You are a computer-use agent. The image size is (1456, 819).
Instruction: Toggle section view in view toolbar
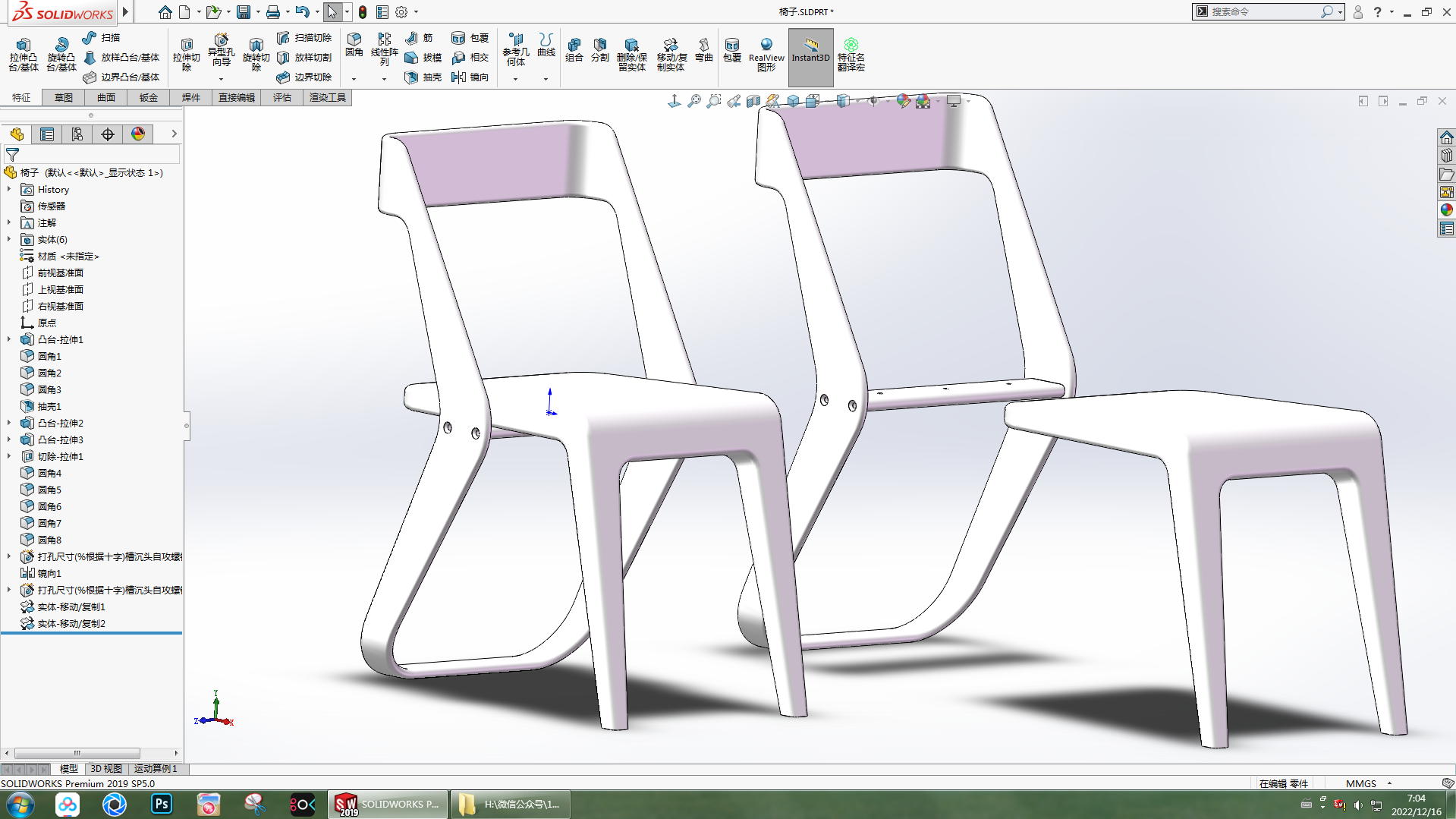753,101
